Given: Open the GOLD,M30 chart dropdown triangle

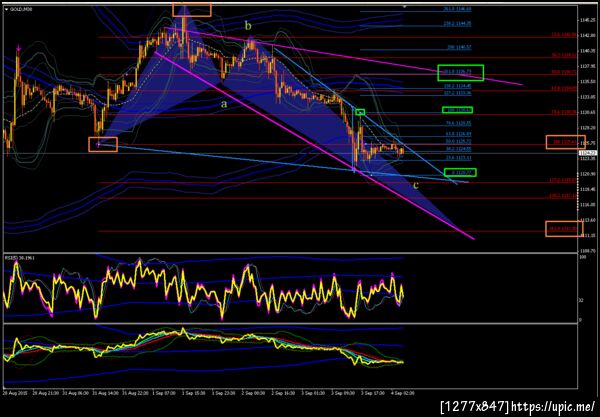Looking at the screenshot, I should point(7,9).
